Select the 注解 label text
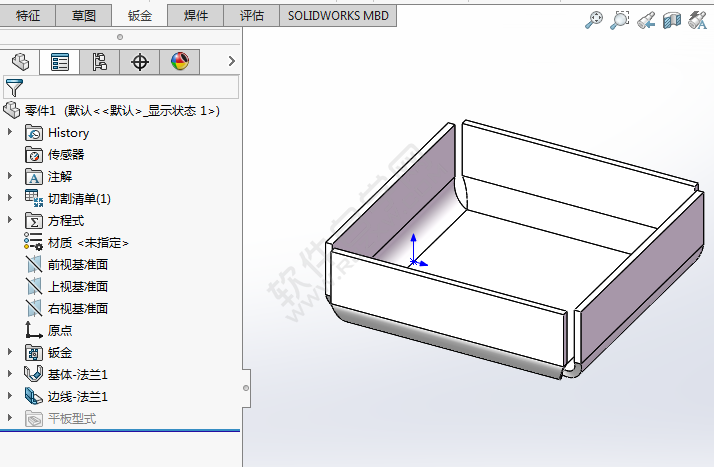 click(60, 177)
